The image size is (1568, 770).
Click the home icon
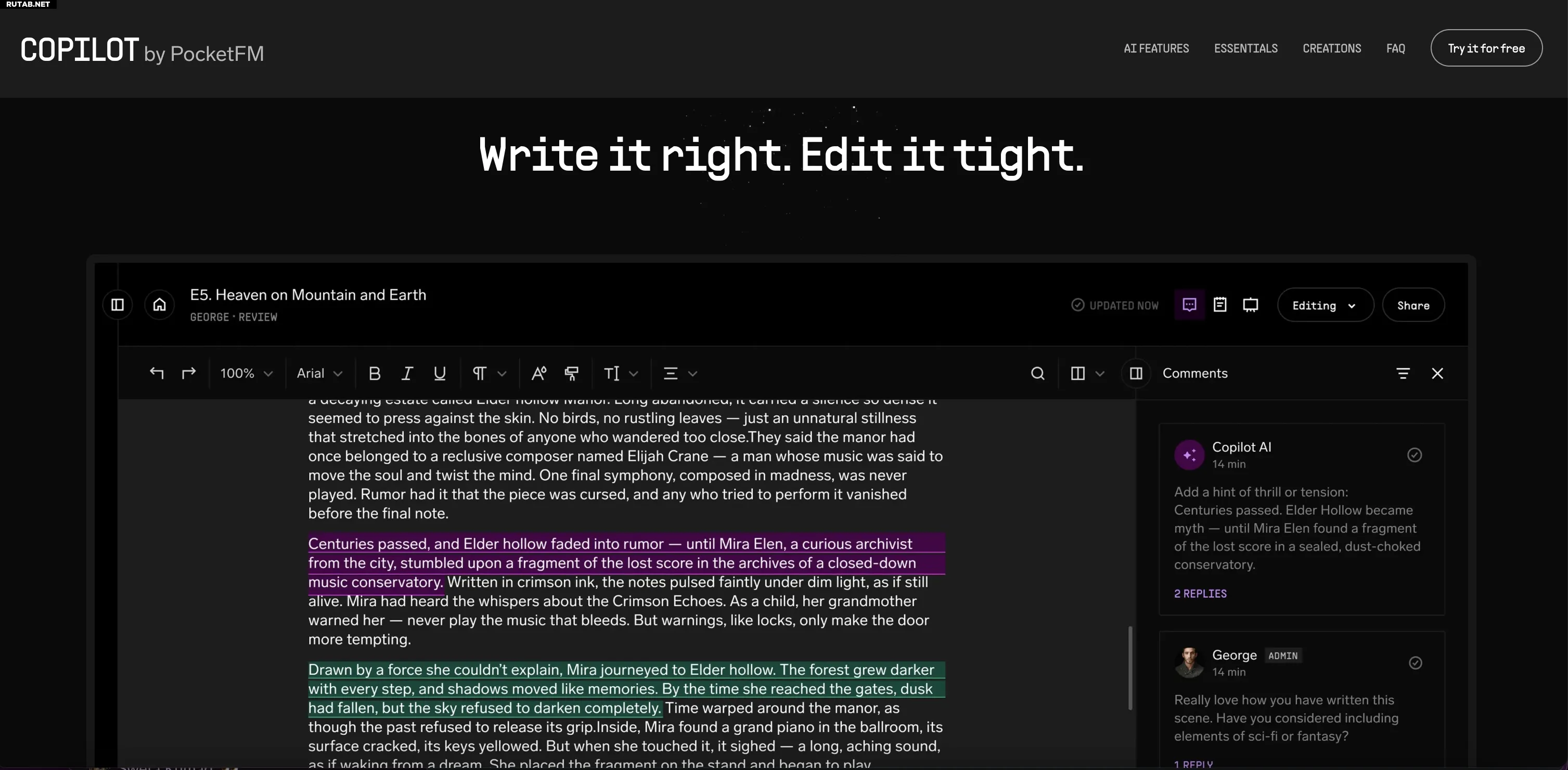pos(160,304)
